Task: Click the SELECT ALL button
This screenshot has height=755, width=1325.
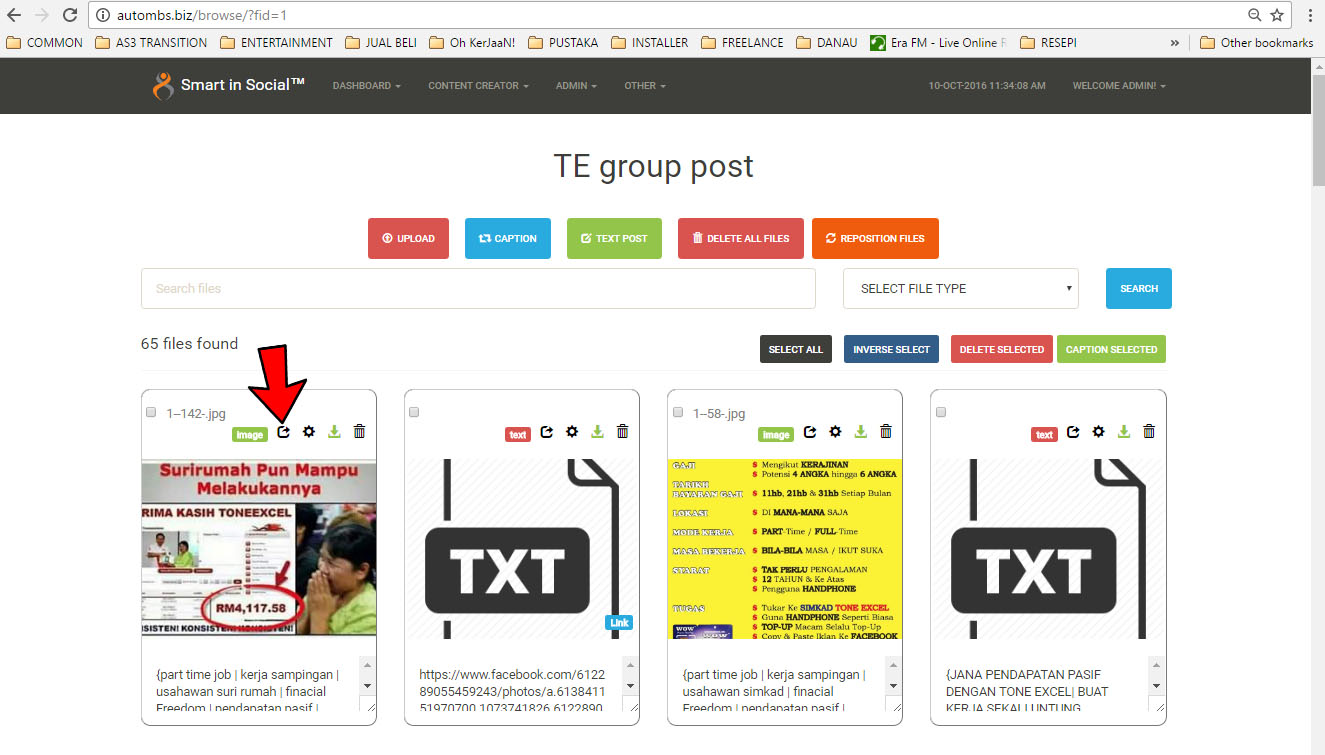Action: pos(796,349)
